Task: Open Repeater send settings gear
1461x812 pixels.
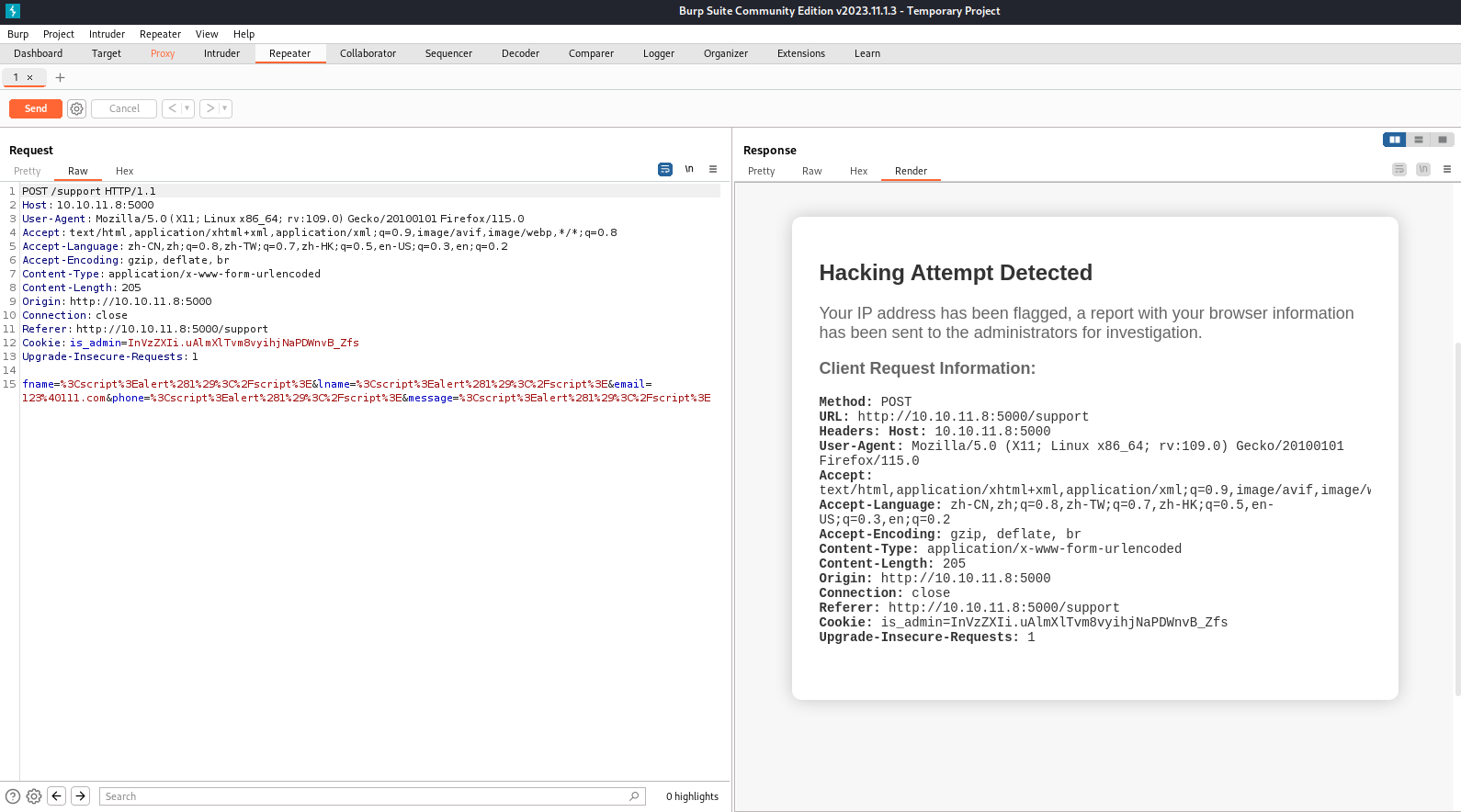Action: point(77,108)
